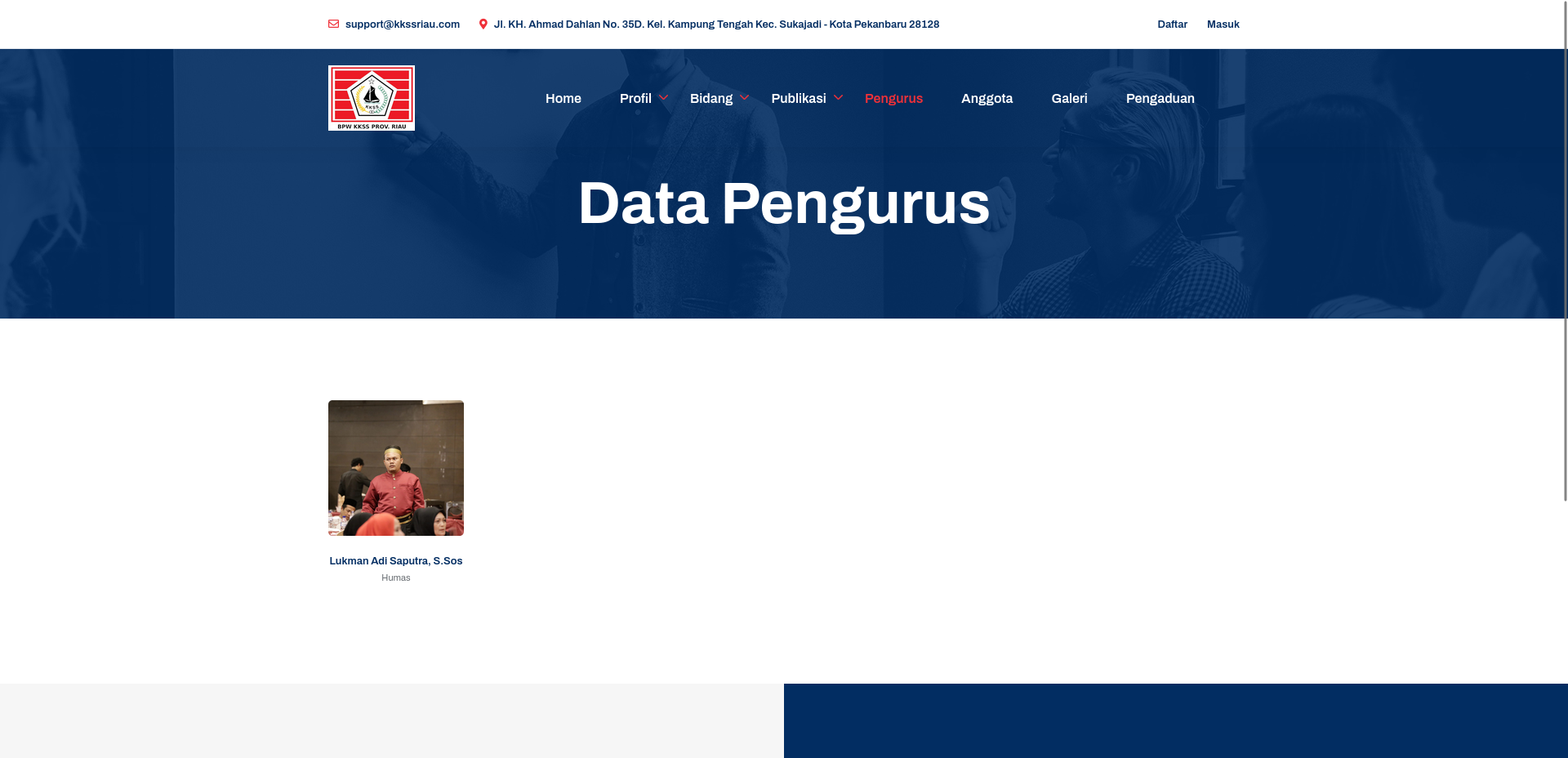Go to the Home menu item
Image resolution: width=1568 pixels, height=758 pixels.
pos(563,98)
